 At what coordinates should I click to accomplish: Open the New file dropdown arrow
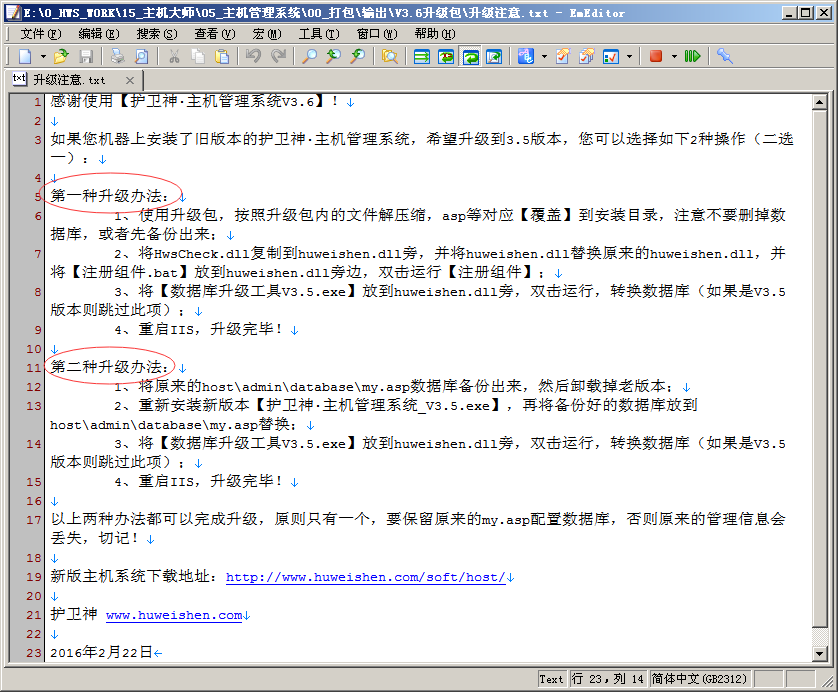point(43,56)
